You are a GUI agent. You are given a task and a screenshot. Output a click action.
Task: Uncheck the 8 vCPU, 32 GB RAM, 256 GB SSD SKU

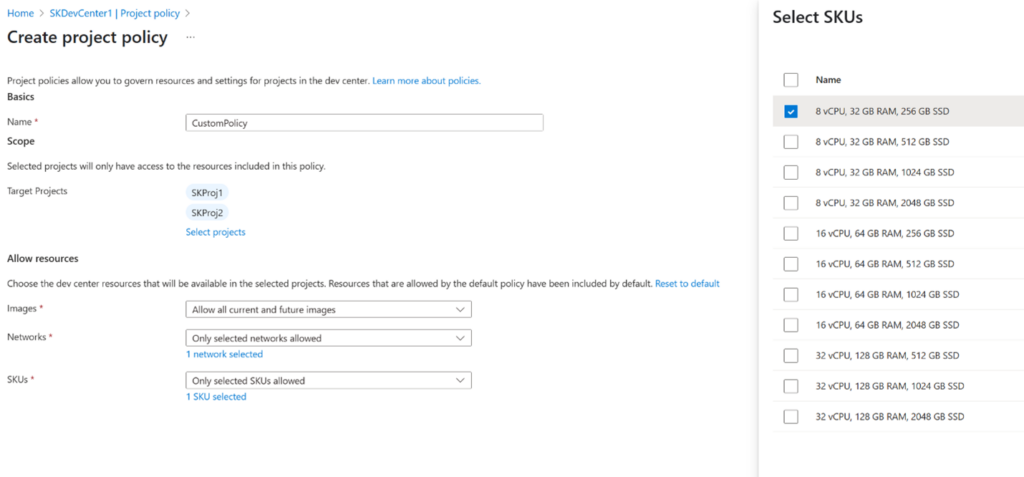pos(791,111)
